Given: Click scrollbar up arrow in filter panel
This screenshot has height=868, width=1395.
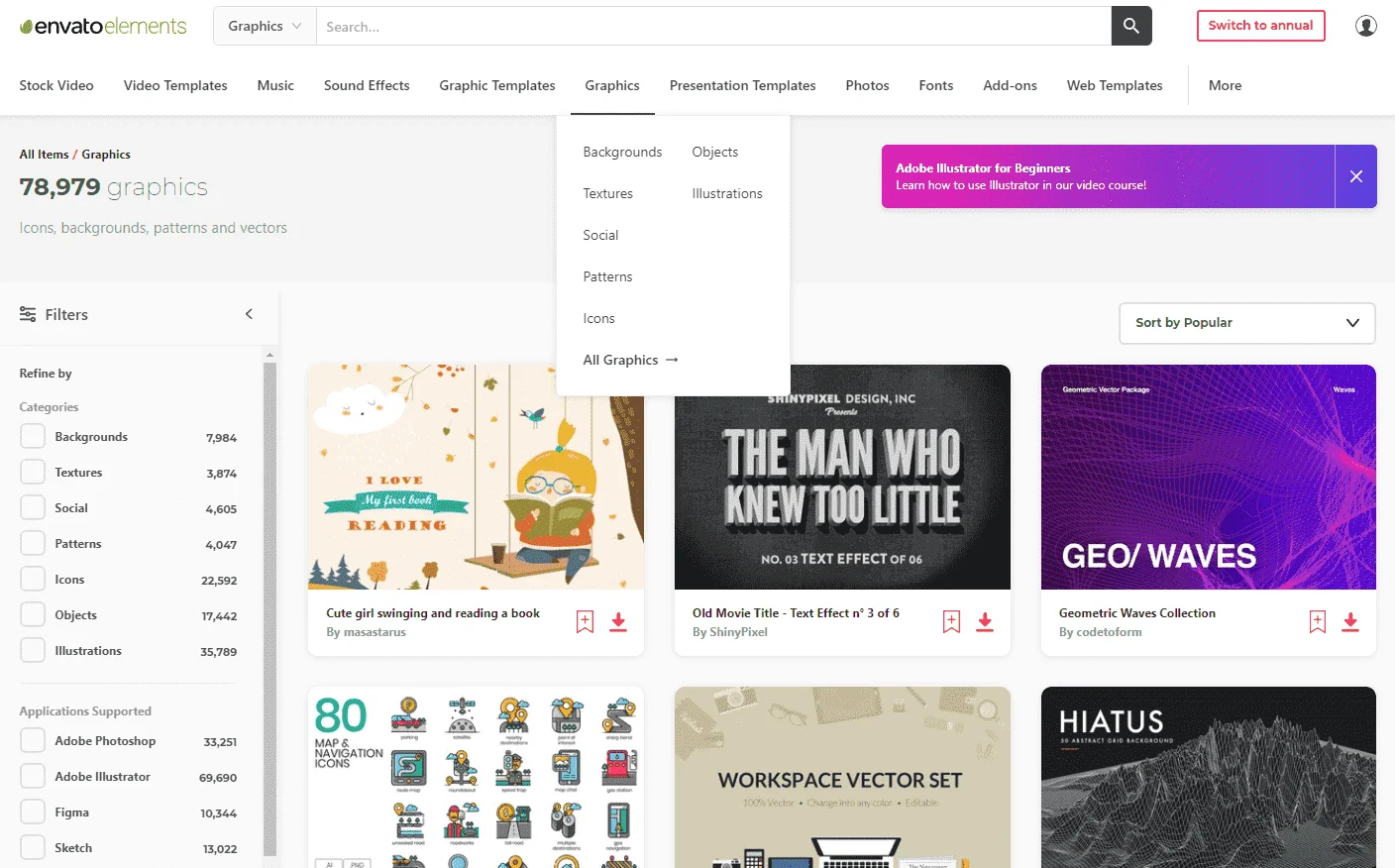Looking at the screenshot, I should point(269,354).
